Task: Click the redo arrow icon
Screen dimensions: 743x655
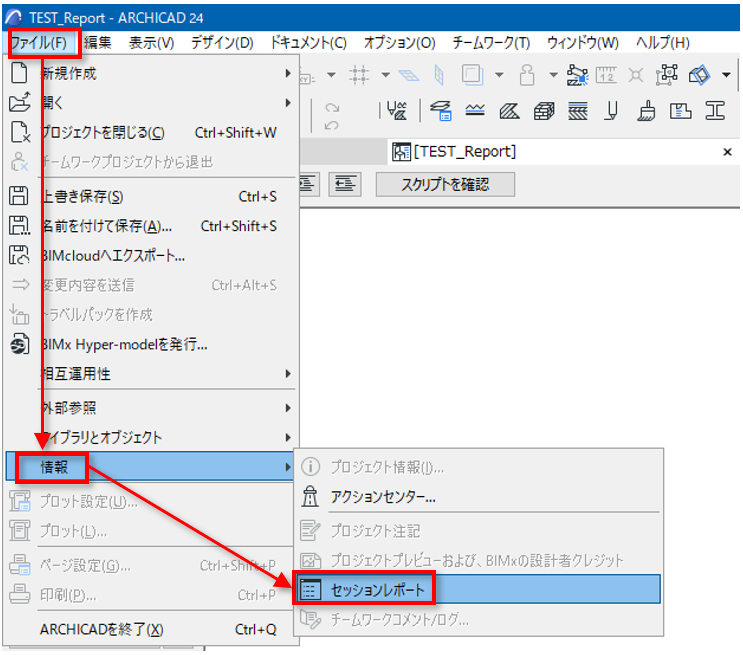Action: point(332,108)
